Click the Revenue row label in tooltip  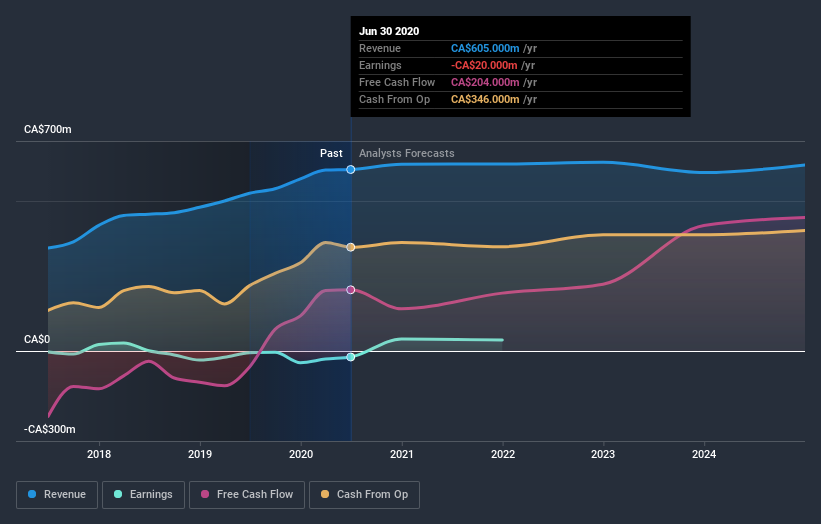[380, 49]
